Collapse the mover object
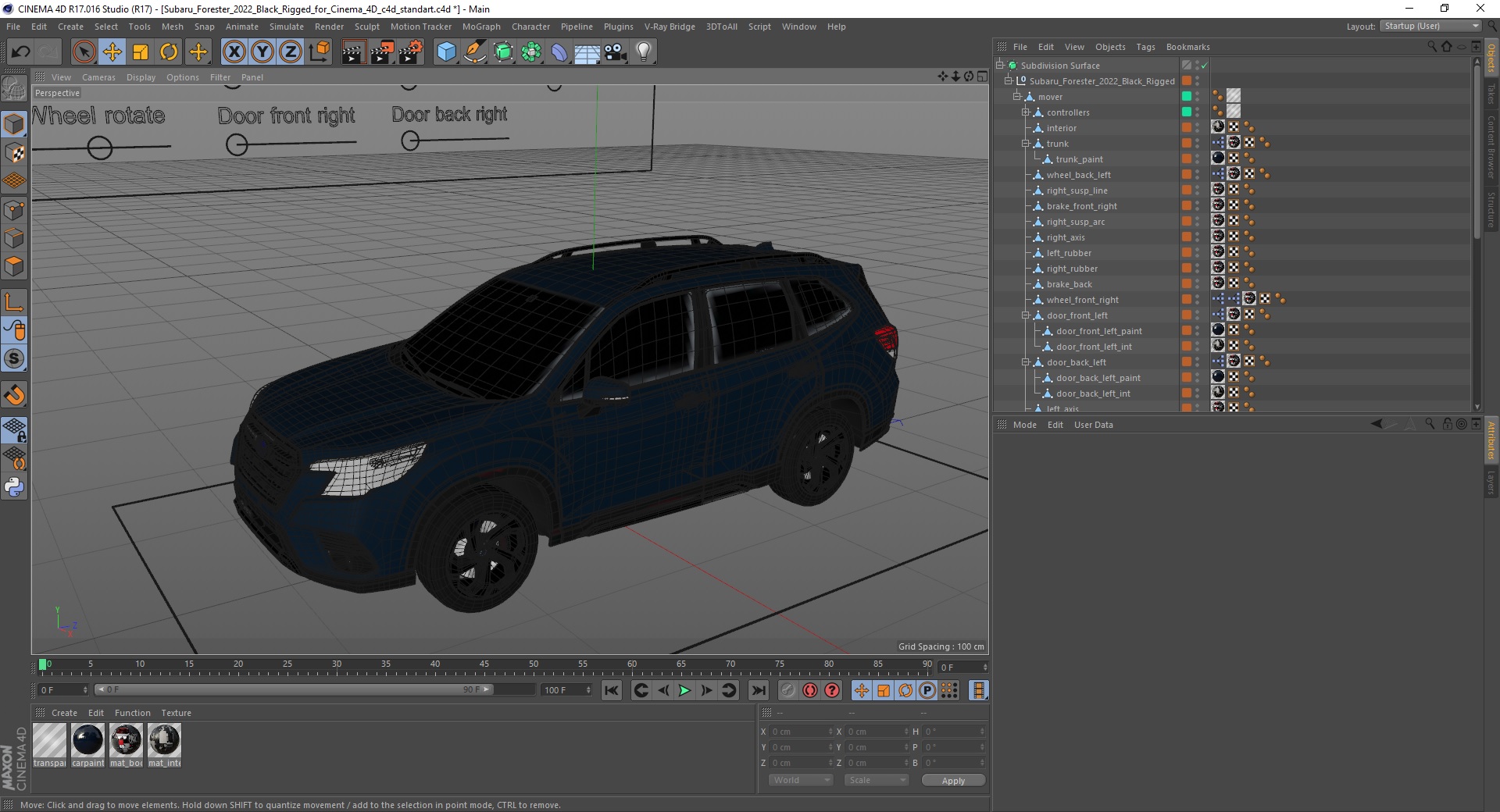The width and height of the screenshot is (1500, 812). click(1016, 96)
